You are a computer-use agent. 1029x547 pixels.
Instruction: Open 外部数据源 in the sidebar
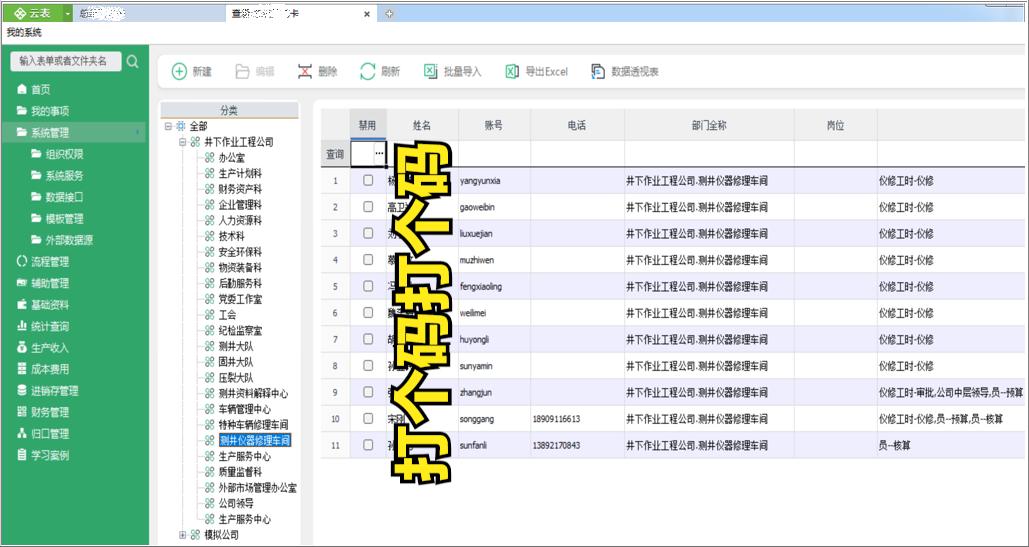pyautogui.click(x=69, y=240)
